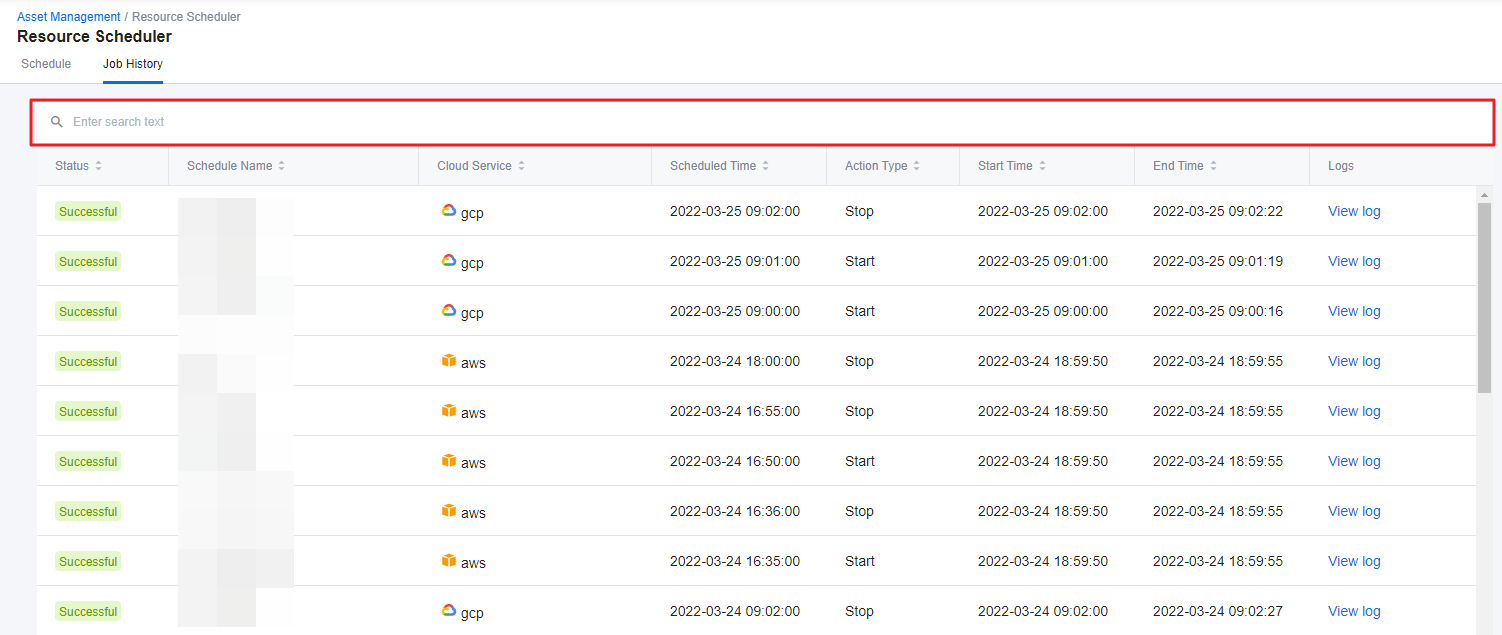Screen dimensions: 1502x635
Task: Click Successful badge in first row
Action: 88,211
